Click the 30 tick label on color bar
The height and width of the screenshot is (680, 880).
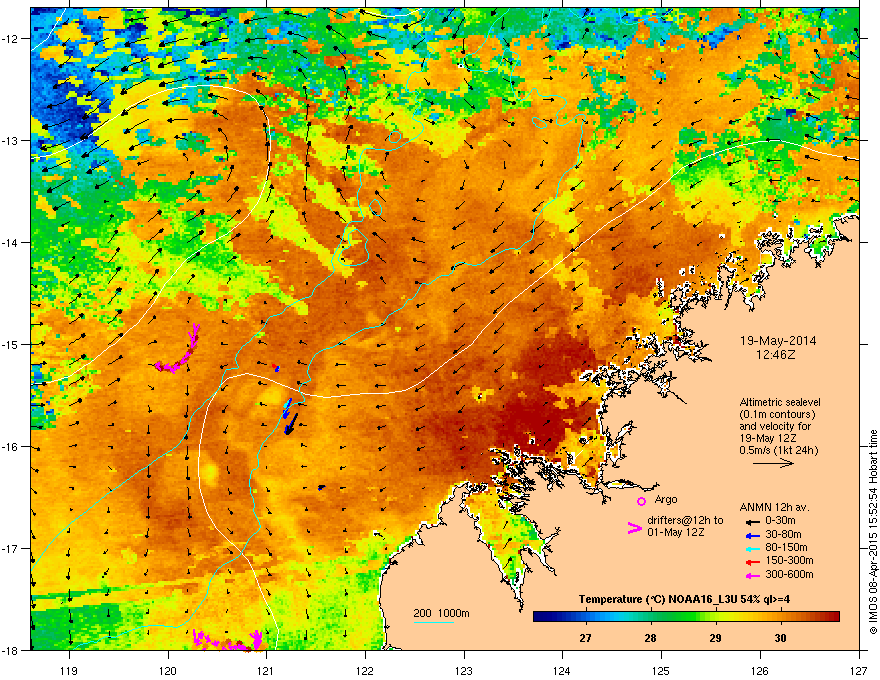coord(780,638)
